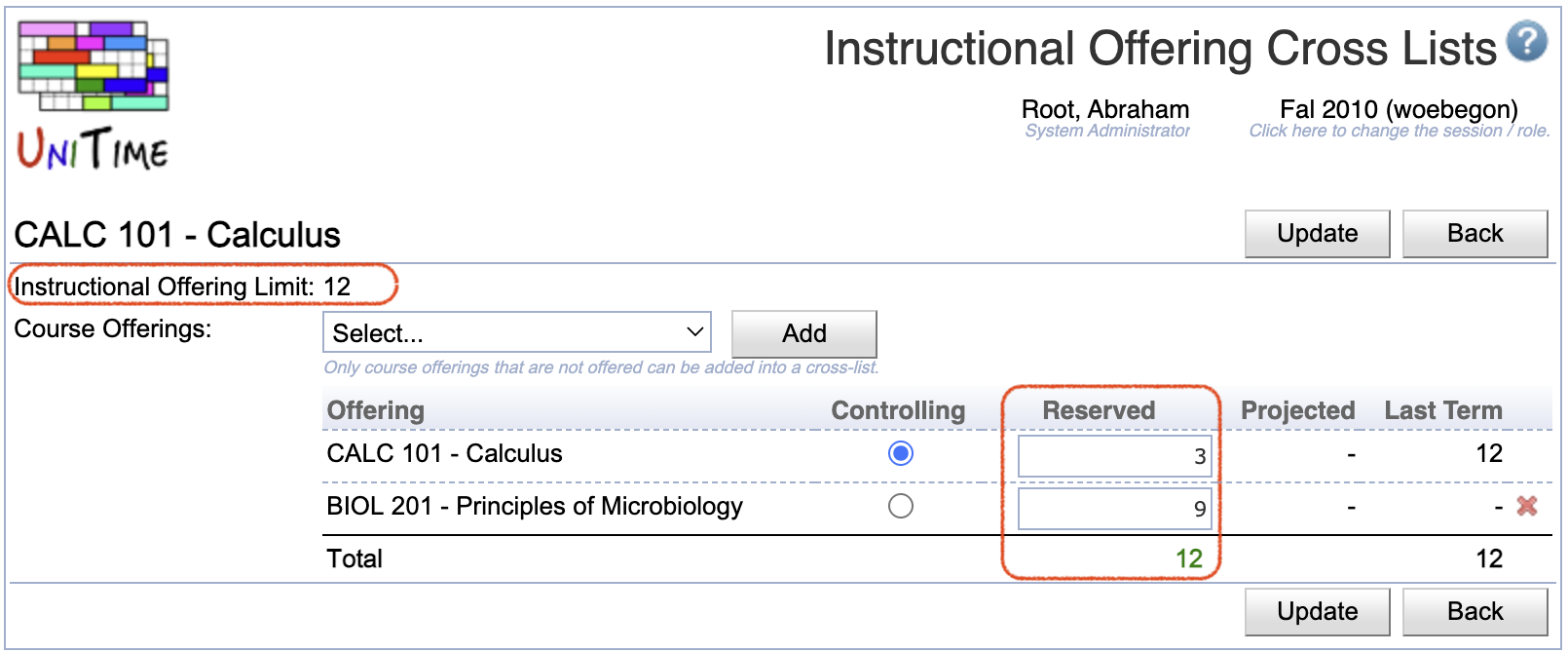Click the Reserved value field for CALC 101

(x=1114, y=454)
